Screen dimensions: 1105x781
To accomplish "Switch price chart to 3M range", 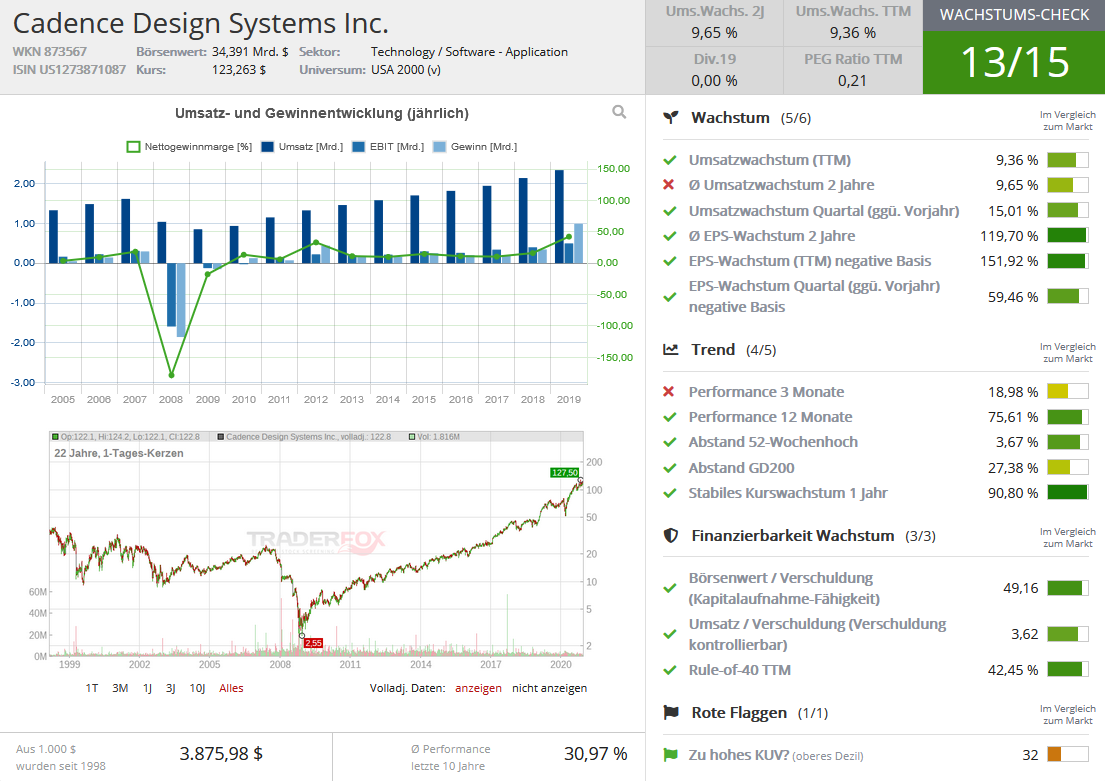I will [x=120, y=688].
